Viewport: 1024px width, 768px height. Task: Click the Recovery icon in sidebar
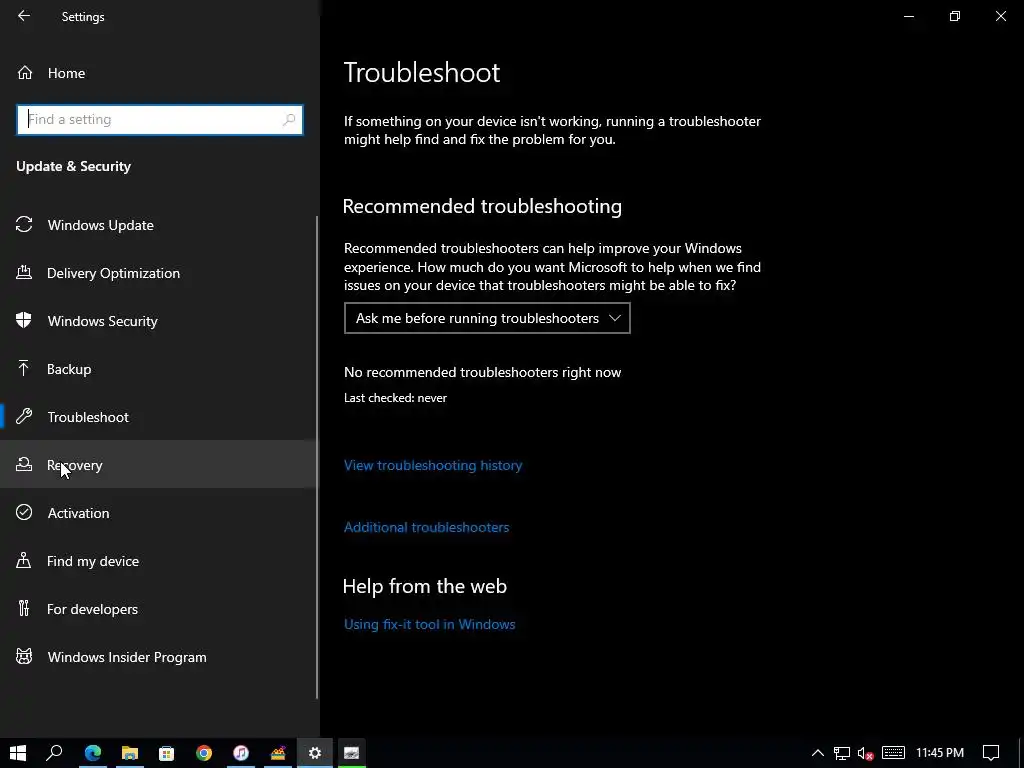tap(24, 464)
